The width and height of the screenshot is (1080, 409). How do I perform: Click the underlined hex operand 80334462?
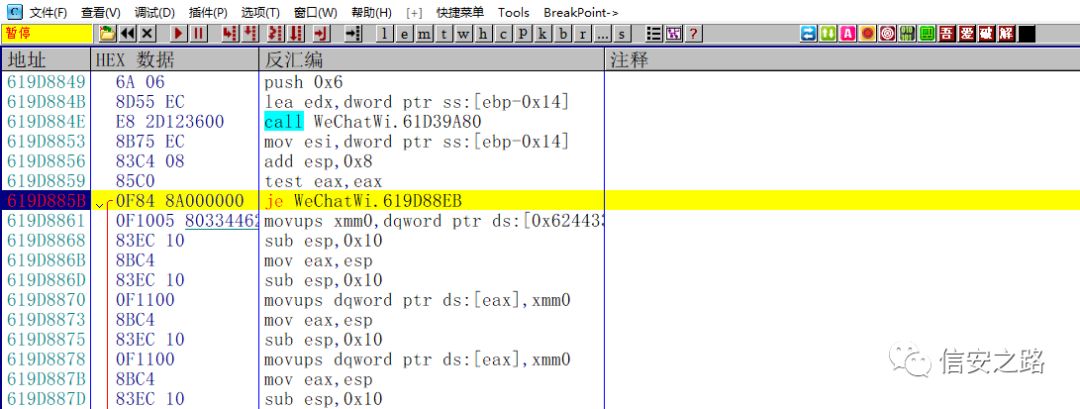(x=222, y=221)
